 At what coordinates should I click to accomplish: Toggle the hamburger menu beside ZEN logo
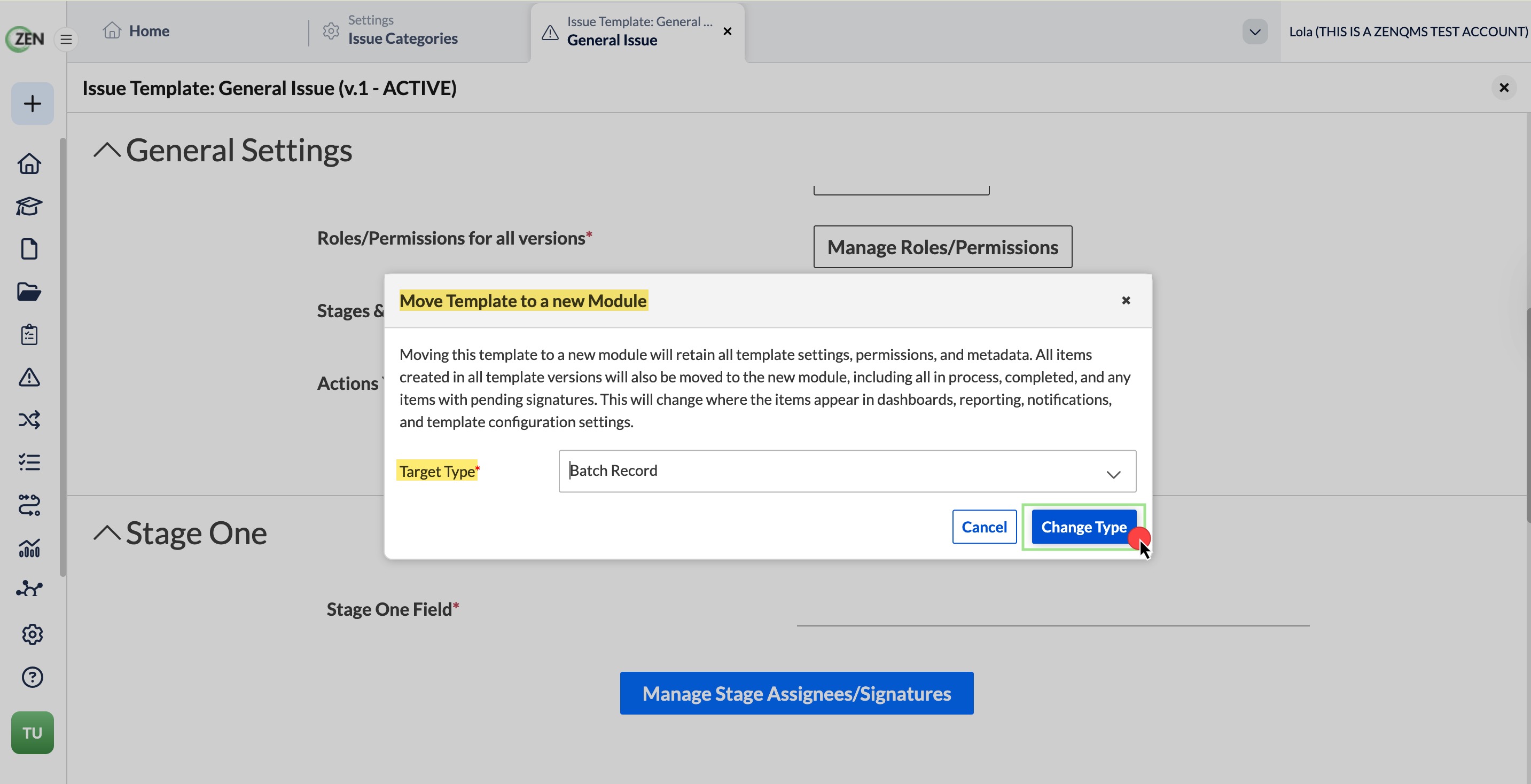(x=66, y=39)
